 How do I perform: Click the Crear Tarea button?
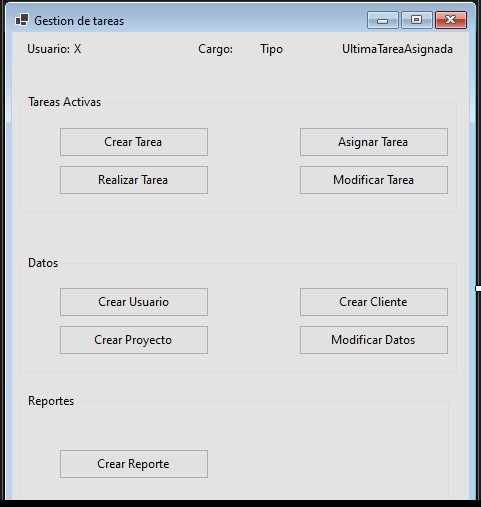tap(134, 142)
